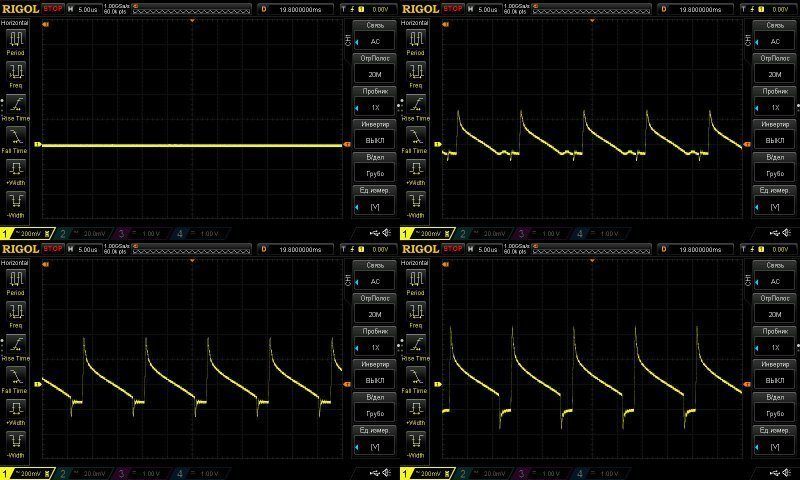Select +Width icon in top-right scope screen
The width and height of the screenshot is (800, 480).
pos(416,168)
